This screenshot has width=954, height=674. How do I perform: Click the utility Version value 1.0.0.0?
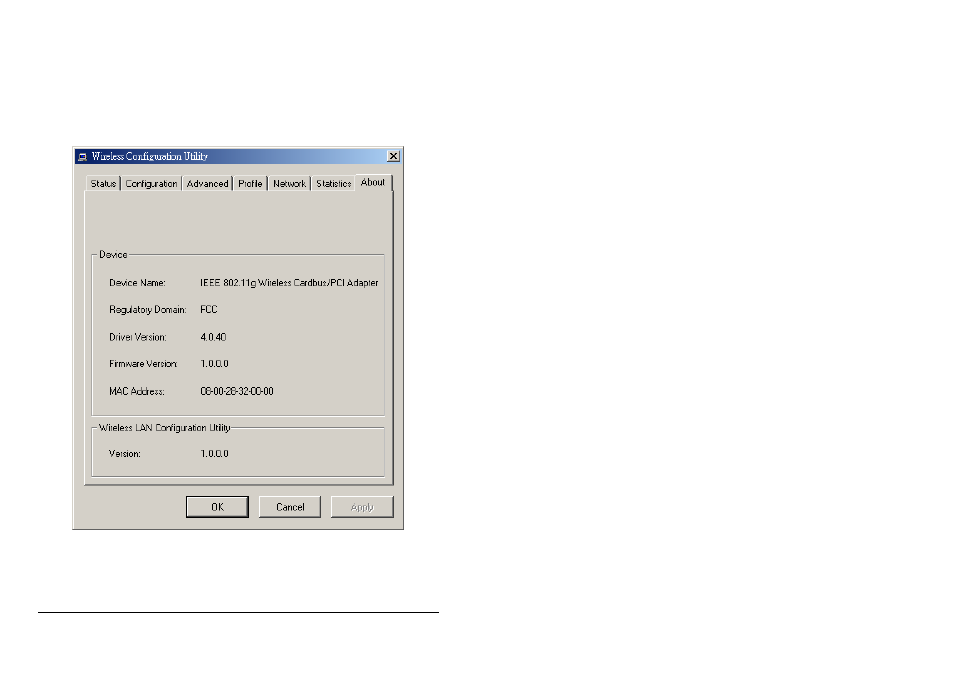point(214,453)
